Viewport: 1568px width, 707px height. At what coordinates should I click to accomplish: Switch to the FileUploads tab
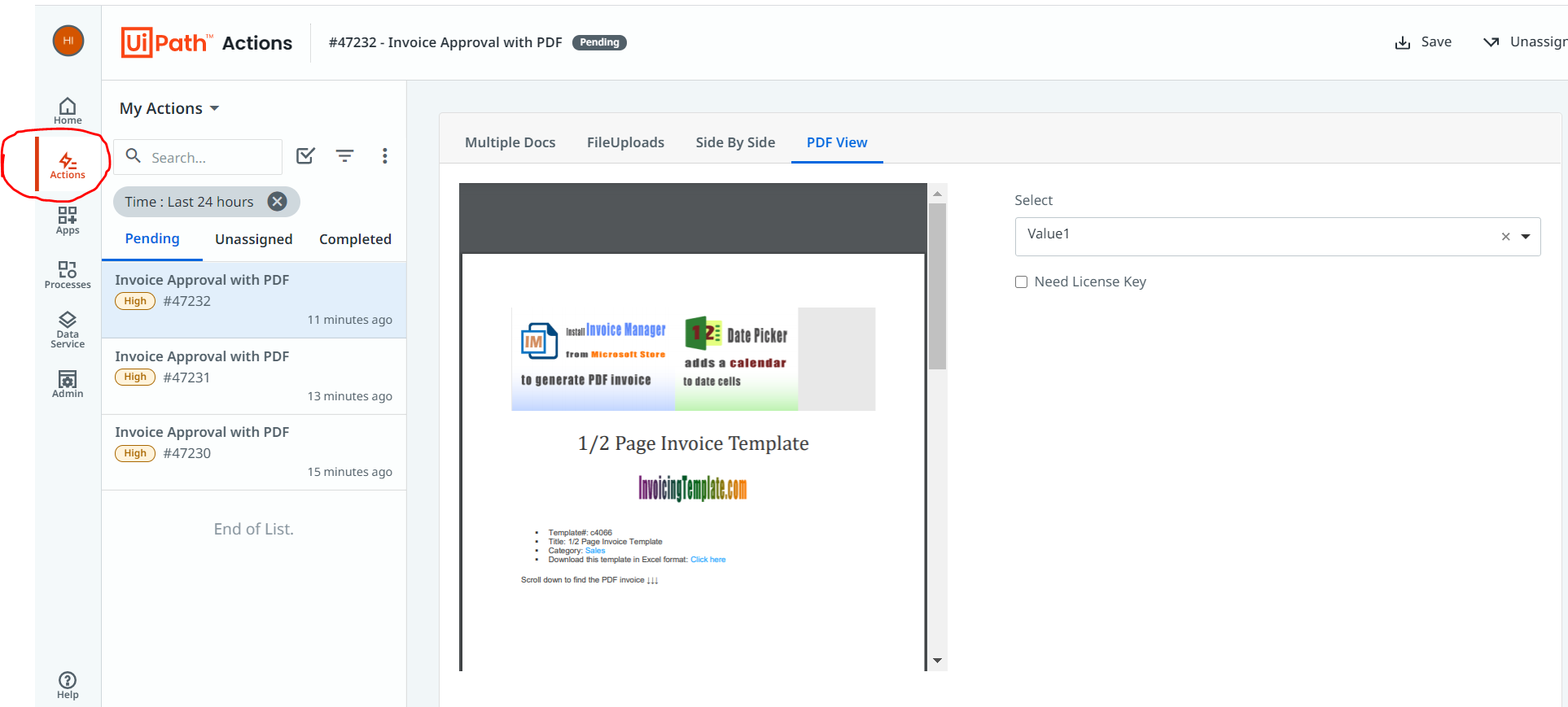coord(625,142)
